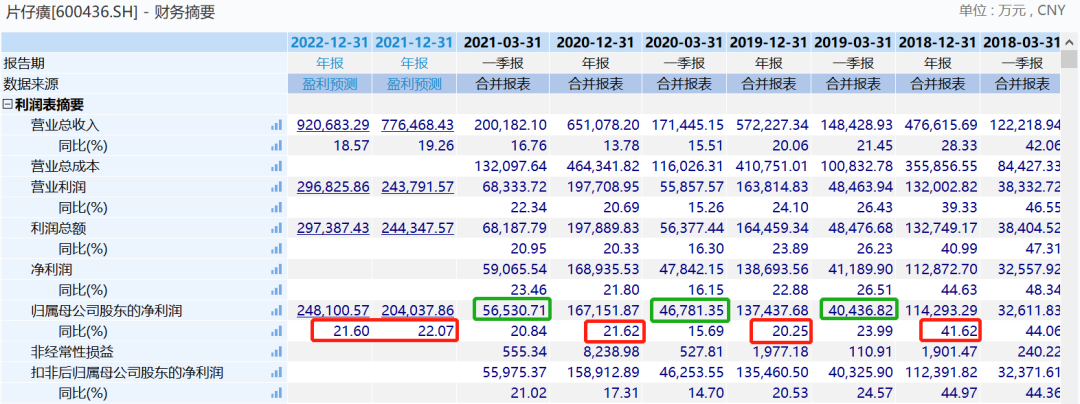
Task: Open chart icon of 同比 row containing 18.57
Action: tap(277, 146)
